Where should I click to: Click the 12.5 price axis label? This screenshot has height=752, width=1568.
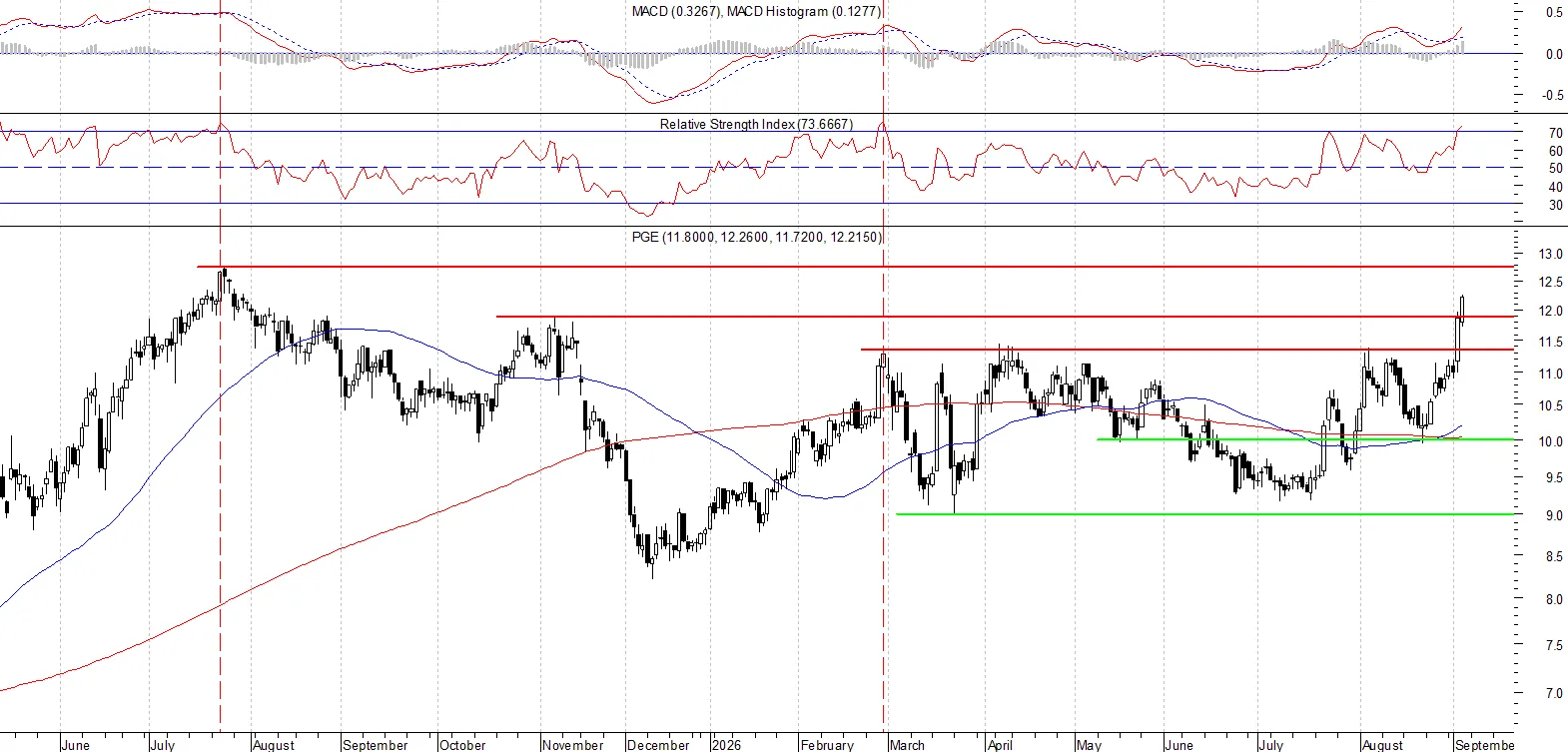click(1550, 283)
